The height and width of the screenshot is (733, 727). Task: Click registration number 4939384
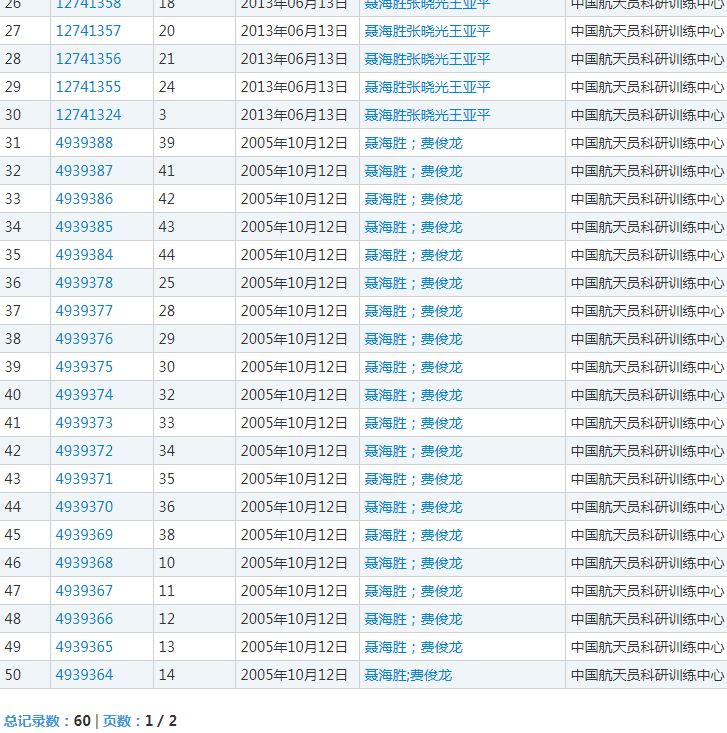click(x=84, y=255)
